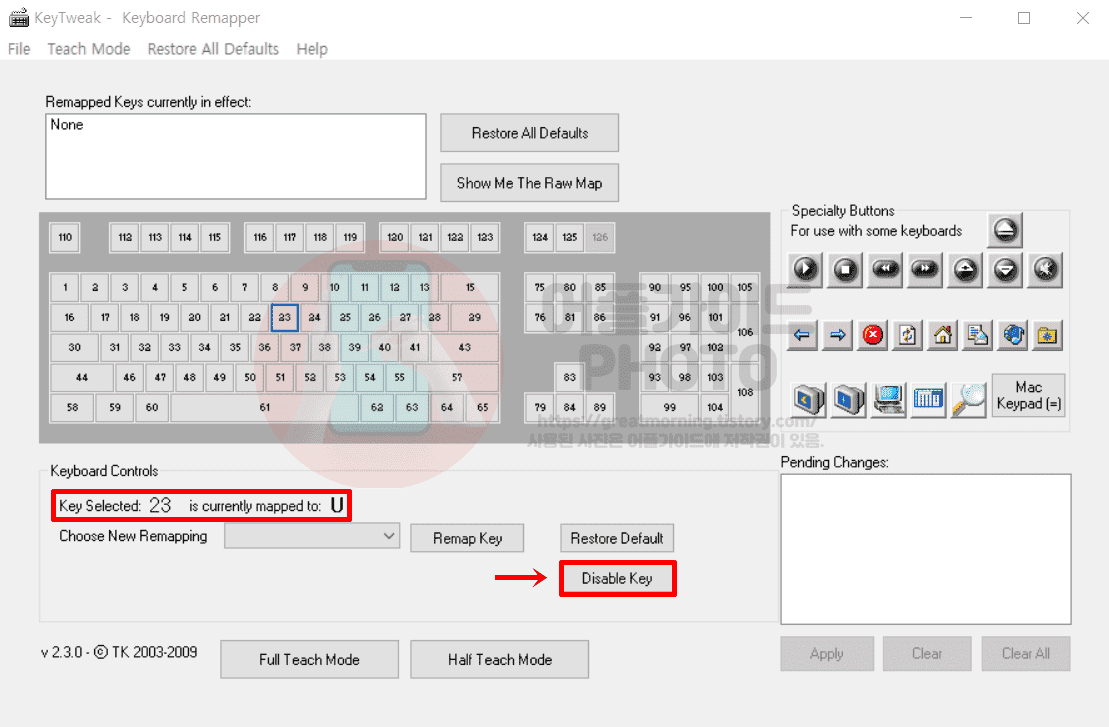The width and height of the screenshot is (1109, 727).
Task: Click the previous track specialty button
Action: point(886,269)
